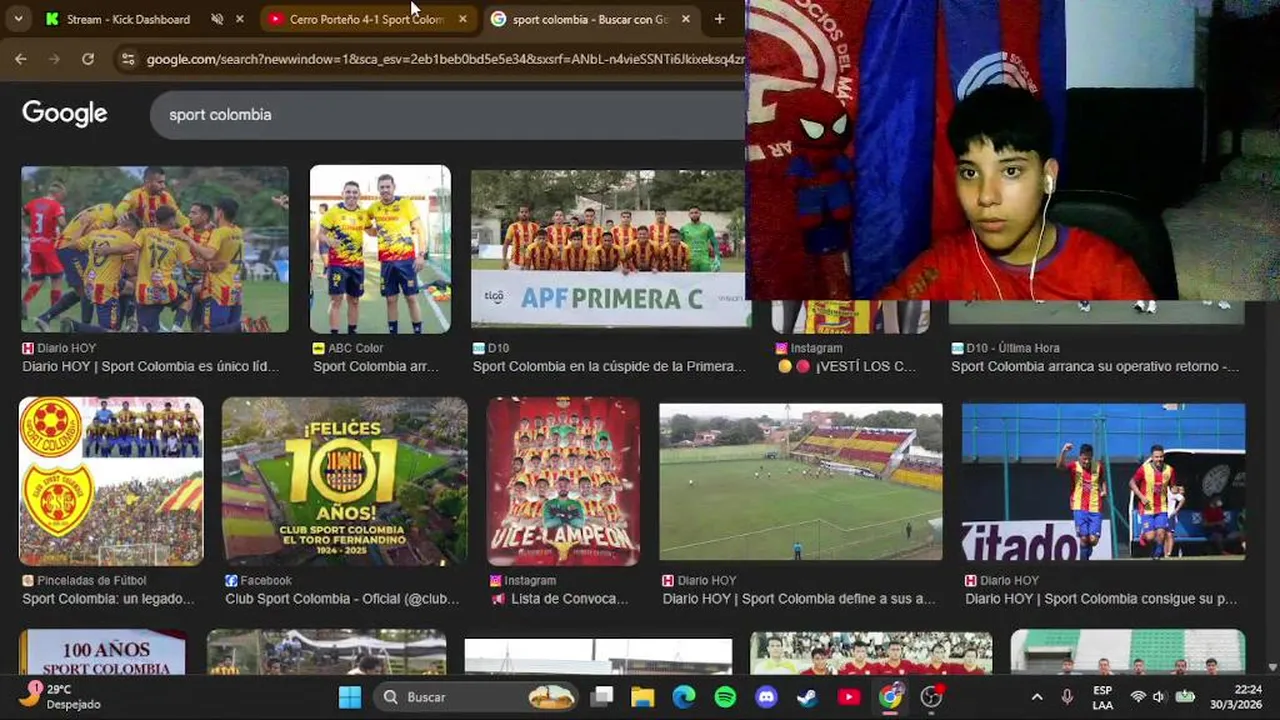The image size is (1280, 720).
Task: Open the '100 AÑOS Sport Colombia' thumbnail
Action: 103,652
